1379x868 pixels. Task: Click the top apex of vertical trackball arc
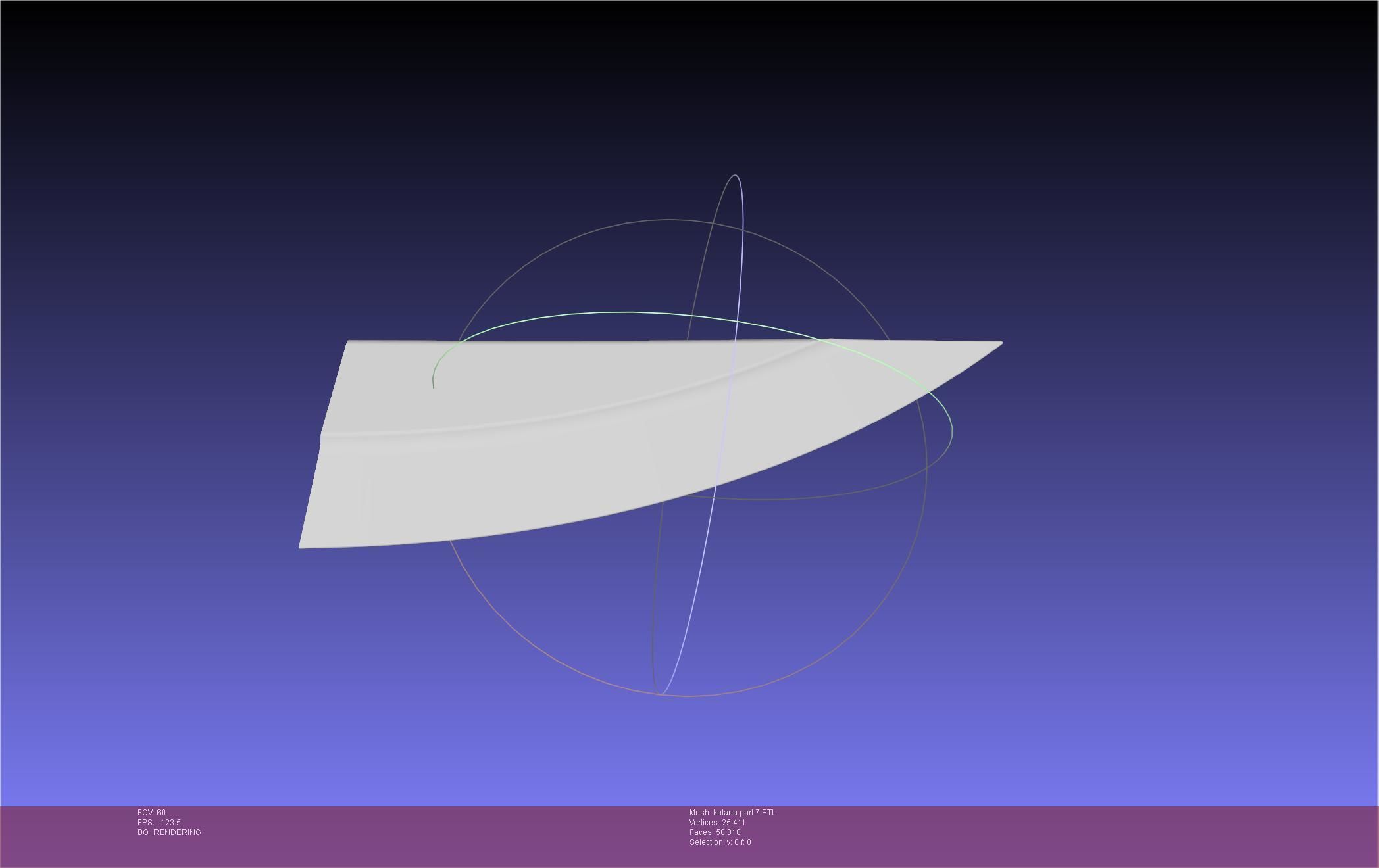click(x=735, y=175)
